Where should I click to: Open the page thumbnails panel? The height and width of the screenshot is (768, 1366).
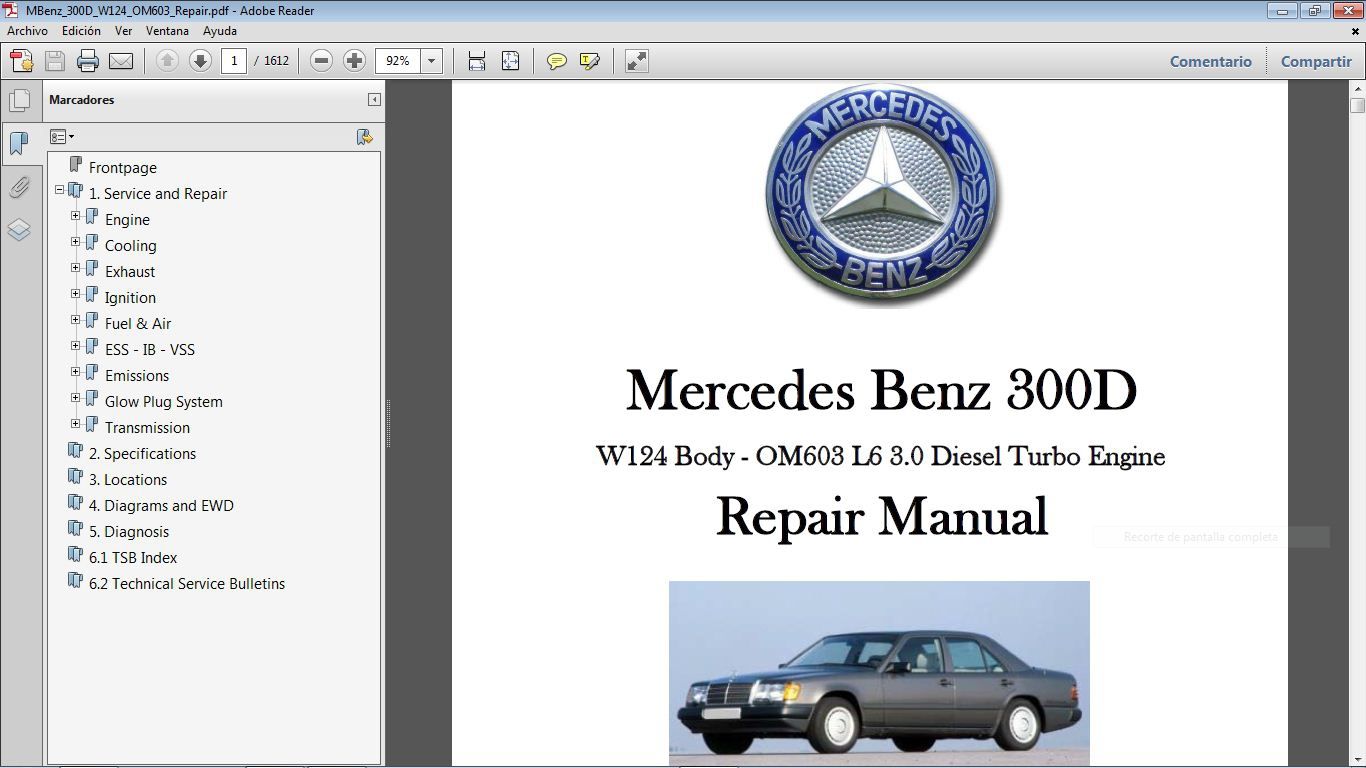click(19, 100)
